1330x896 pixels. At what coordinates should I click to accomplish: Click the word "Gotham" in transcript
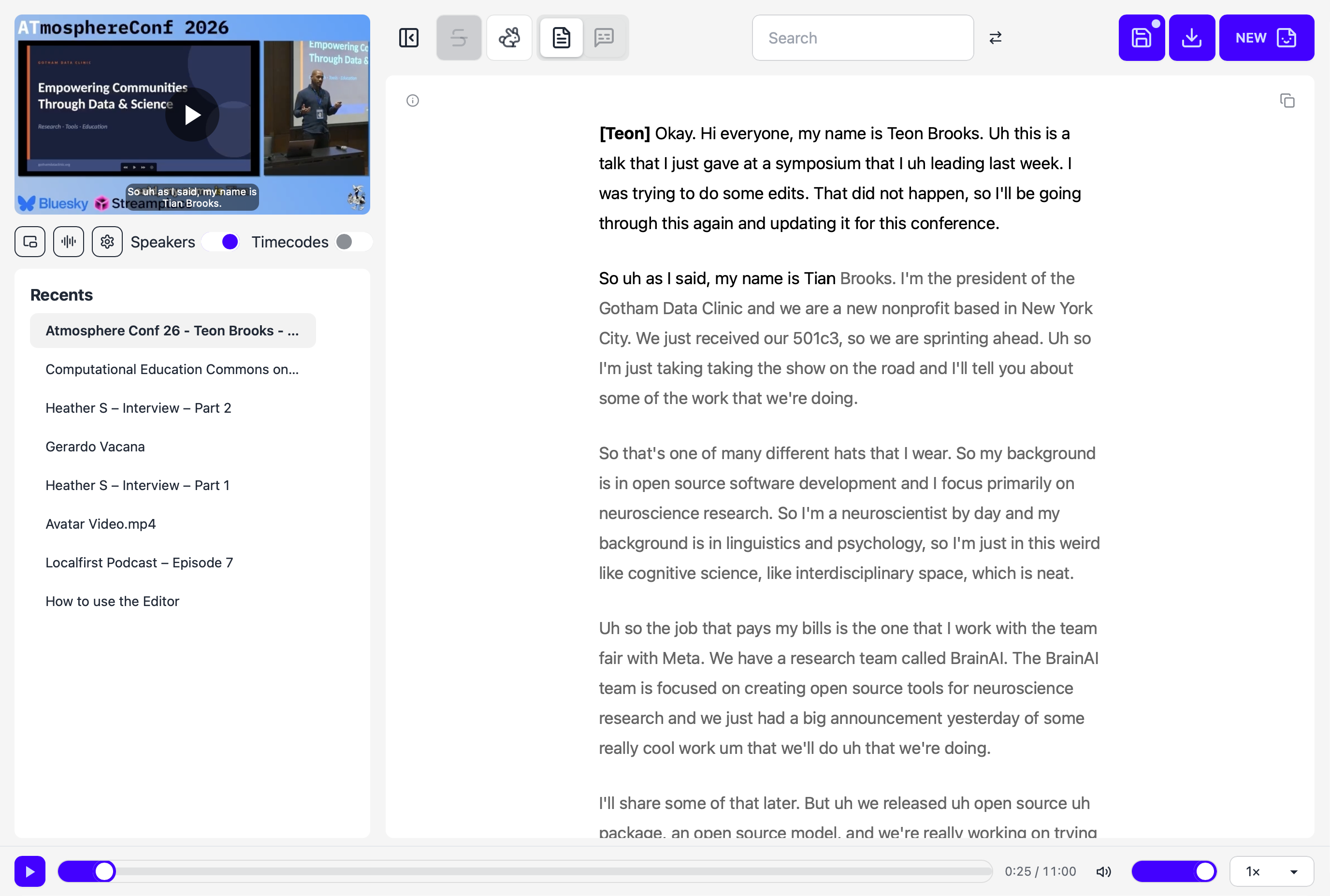coord(628,308)
